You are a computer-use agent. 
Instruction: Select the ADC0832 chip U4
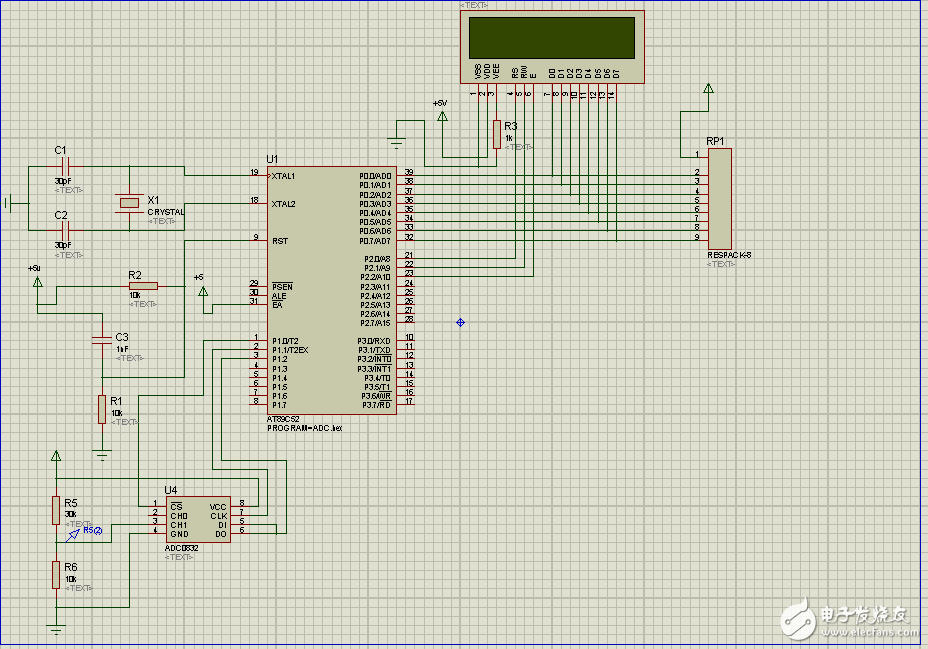pos(197,519)
